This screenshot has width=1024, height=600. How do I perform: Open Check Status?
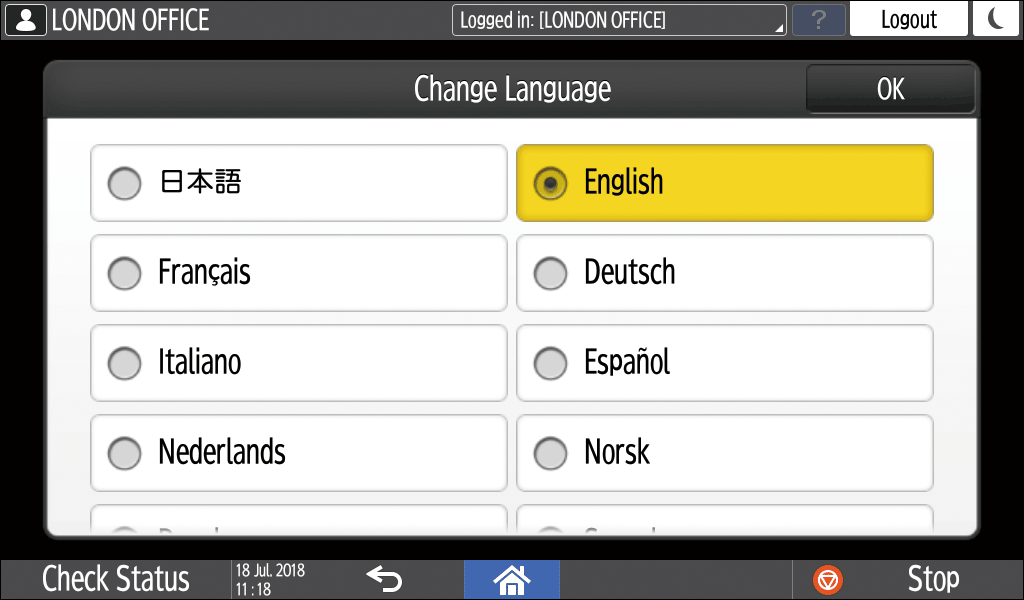tap(115, 579)
